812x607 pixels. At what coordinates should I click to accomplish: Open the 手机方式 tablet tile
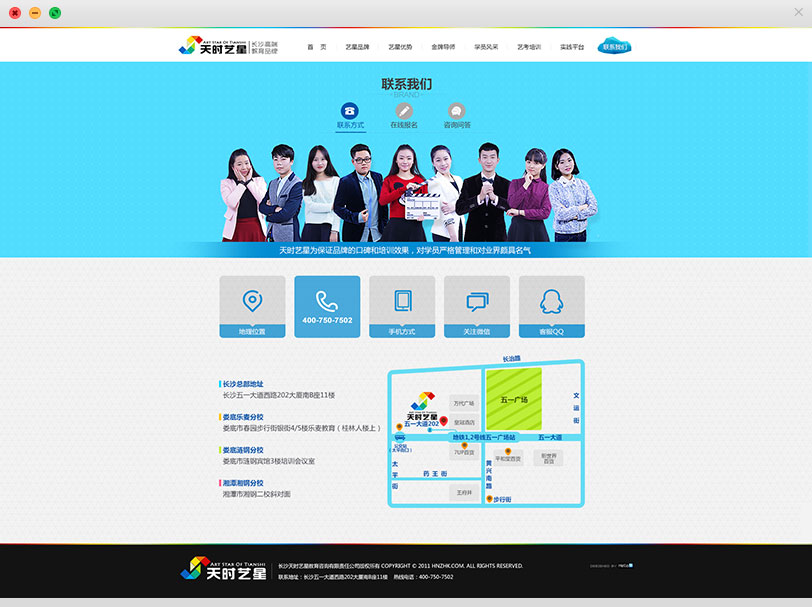pyautogui.click(x=402, y=307)
